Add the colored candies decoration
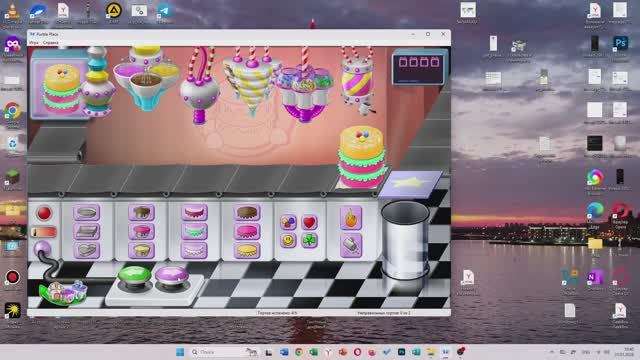This screenshot has height=360, width=640. click(x=288, y=222)
